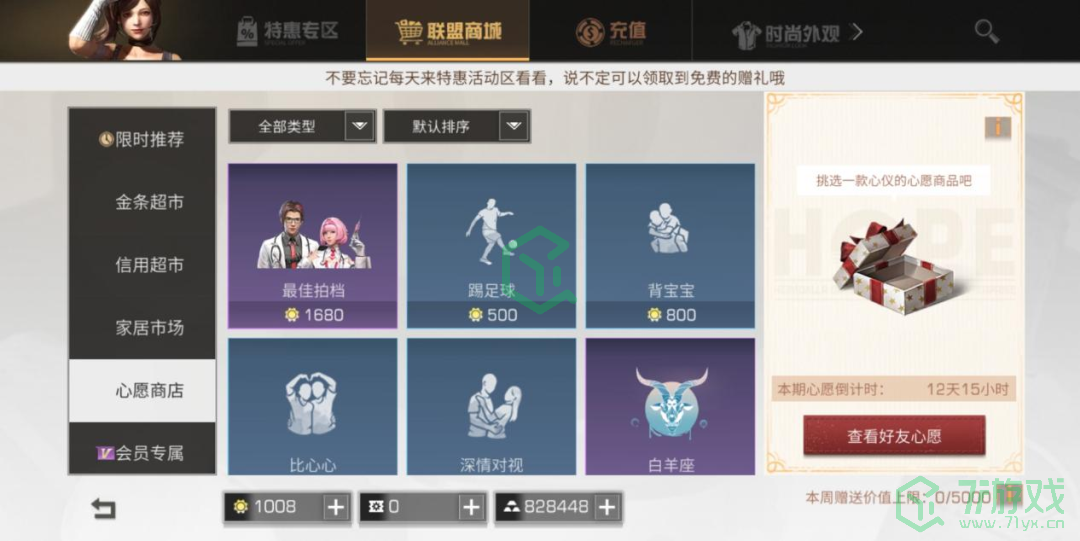The image size is (1080, 541).
Task: Select the 踢足球 action item
Action: point(491,246)
